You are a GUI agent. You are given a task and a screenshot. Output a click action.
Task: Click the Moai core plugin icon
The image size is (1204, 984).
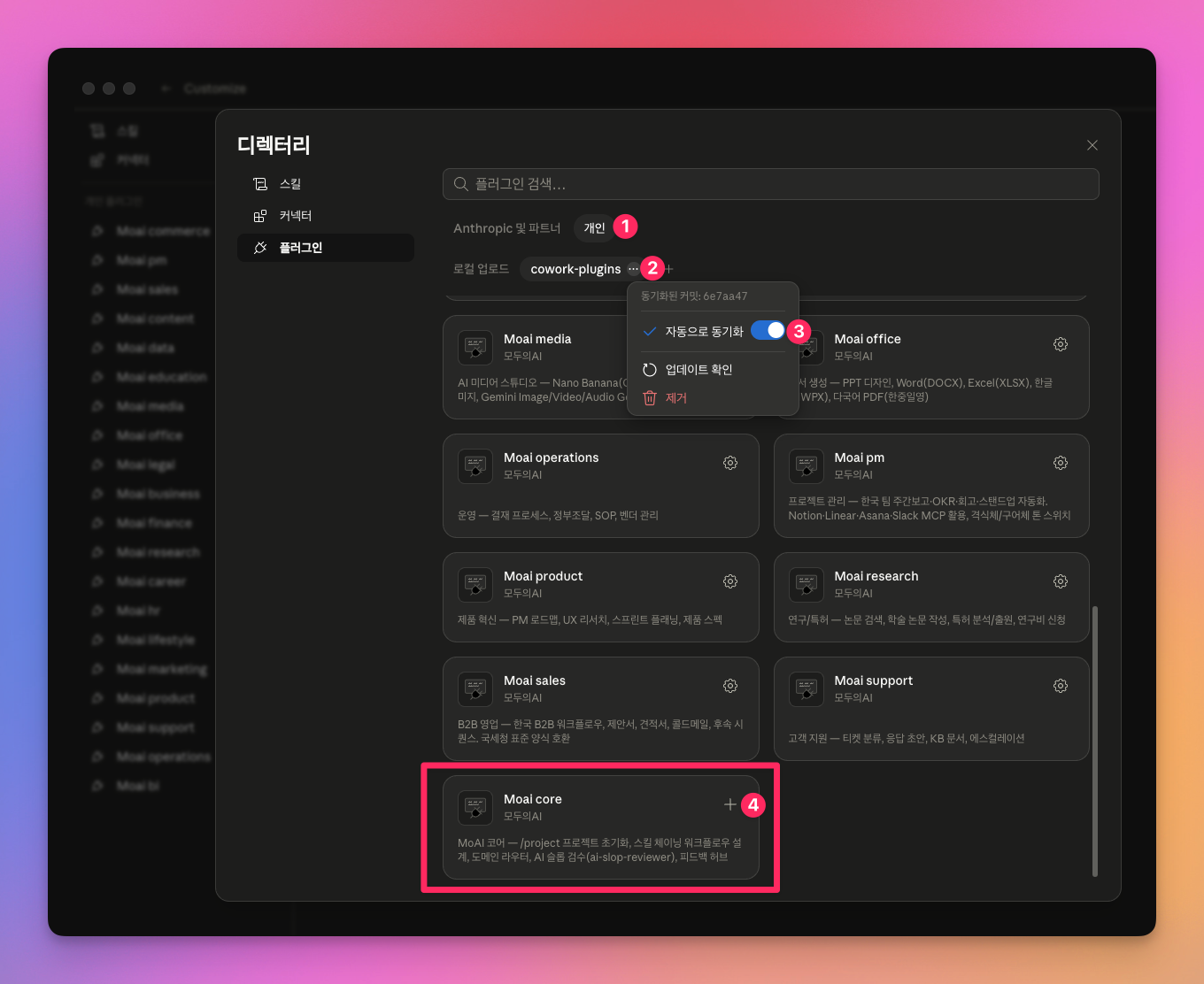point(475,808)
